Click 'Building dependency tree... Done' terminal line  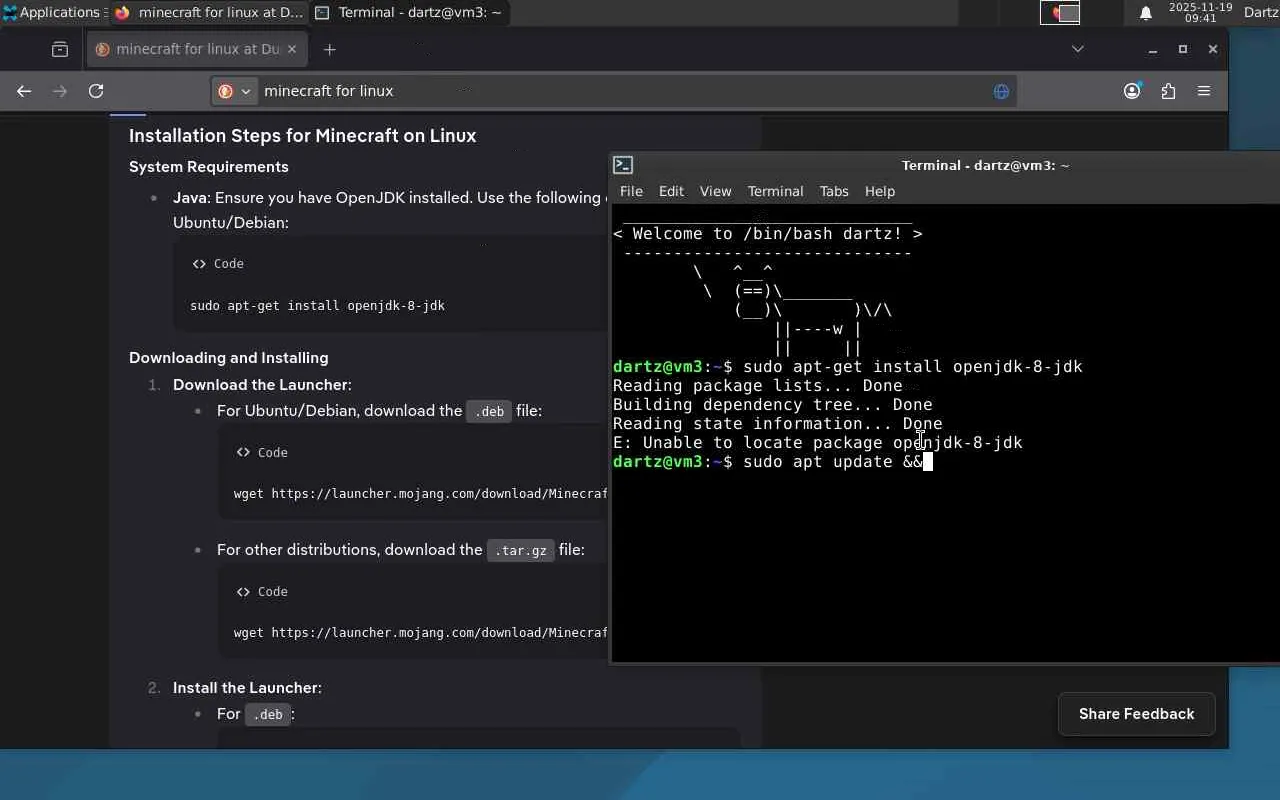(772, 405)
